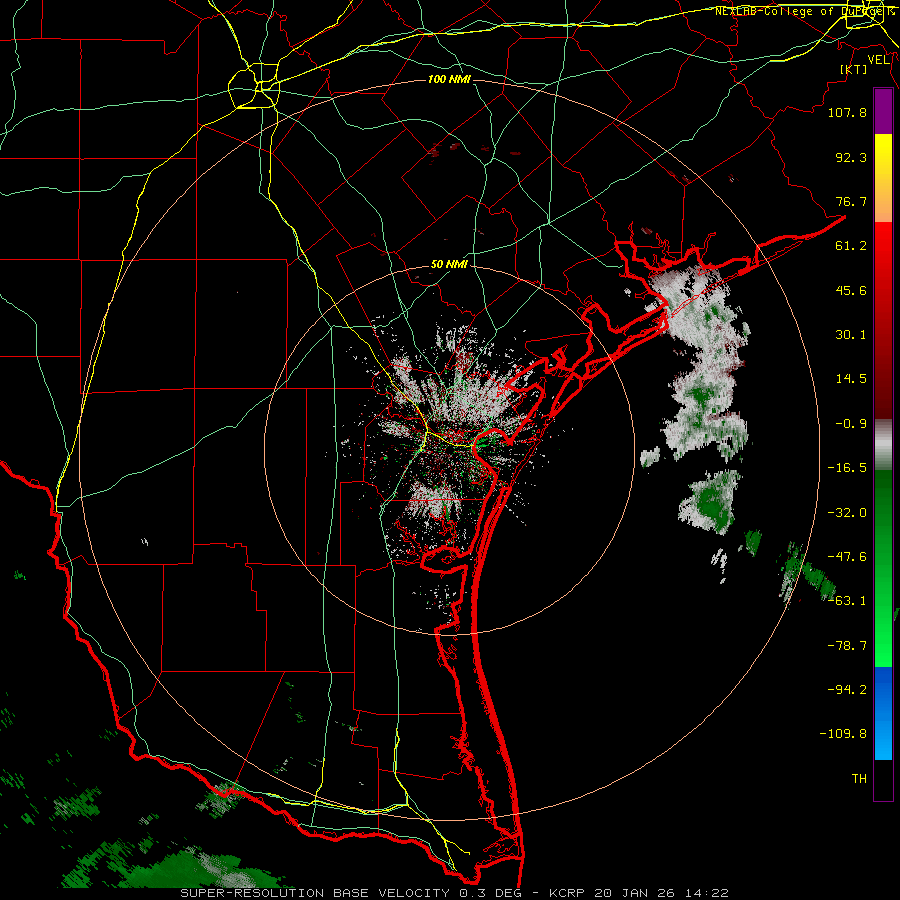Click the 20 JAN 26 14:22 timestamp
The width and height of the screenshot is (900, 900).
(662, 893)
